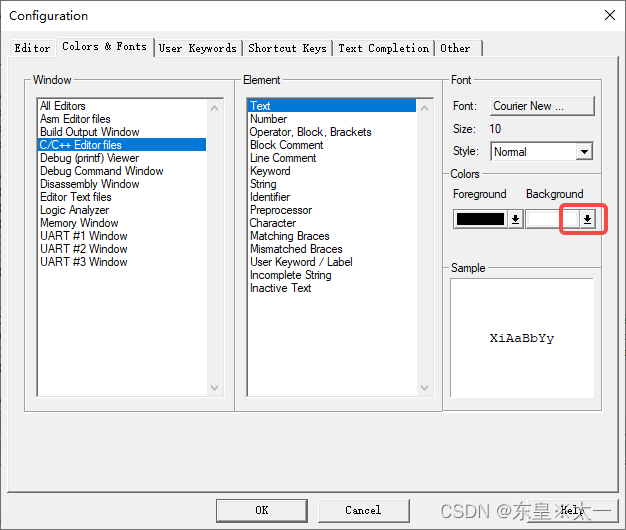Go to the Shortcut Keys tab
The image size is (626, 530).
click(287, 48)
